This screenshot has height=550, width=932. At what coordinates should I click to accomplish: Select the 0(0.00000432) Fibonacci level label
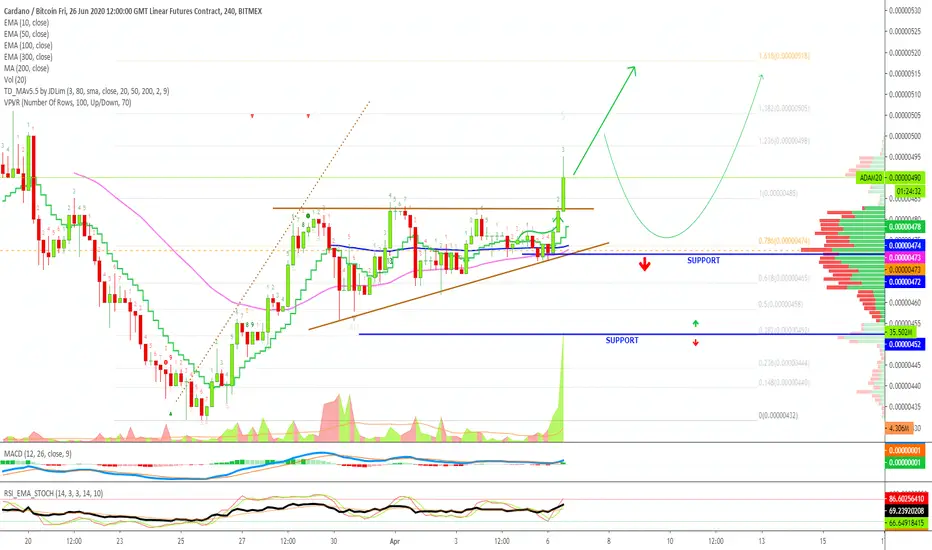[778, 415]
